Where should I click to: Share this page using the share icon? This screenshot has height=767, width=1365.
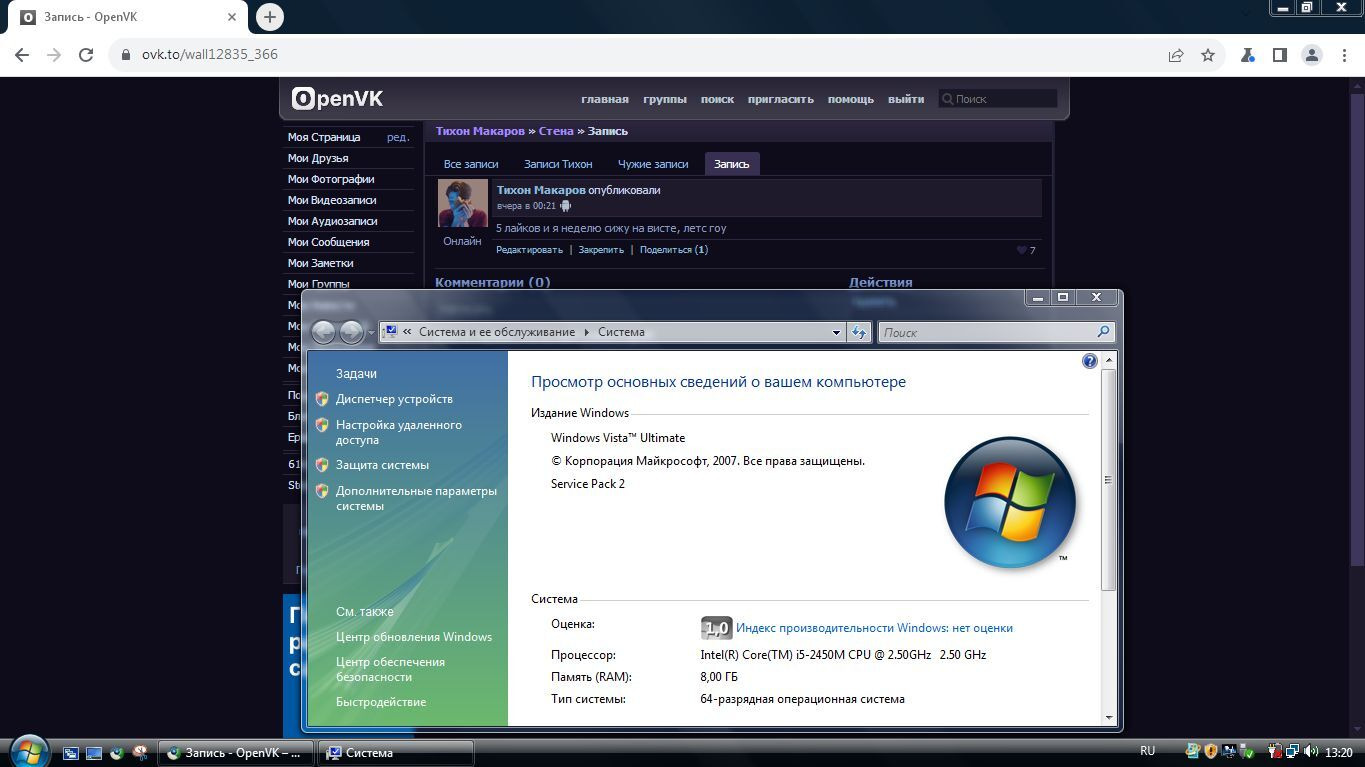[x=1176, y=55]
